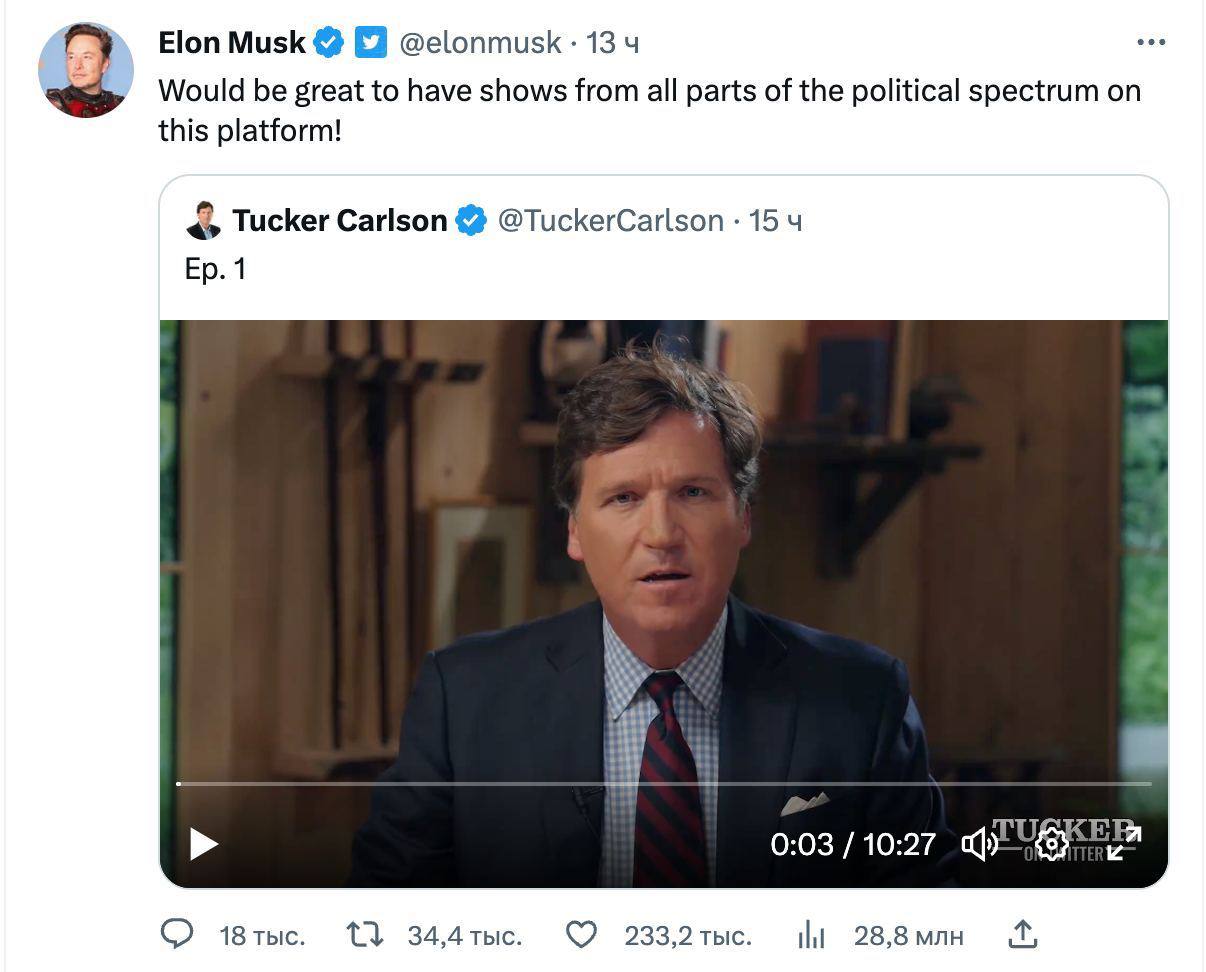This screenshot has height=972, width=1206.
Task: Click the share upload icon
Action: [1021, 935]
